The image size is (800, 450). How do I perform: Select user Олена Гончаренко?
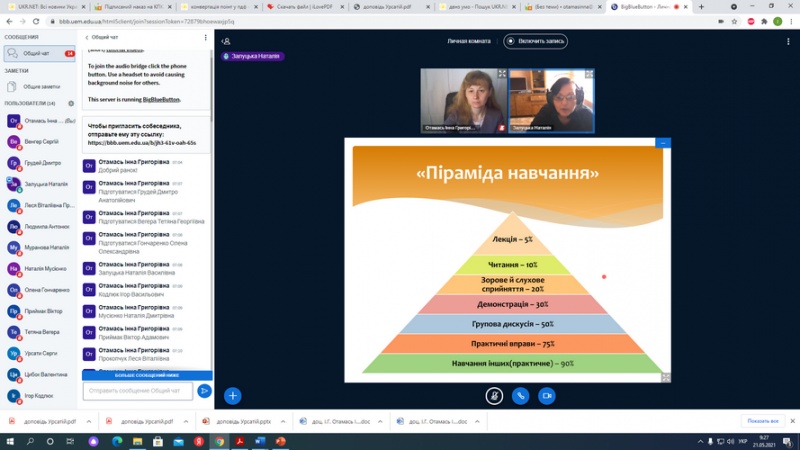point(39,290)
